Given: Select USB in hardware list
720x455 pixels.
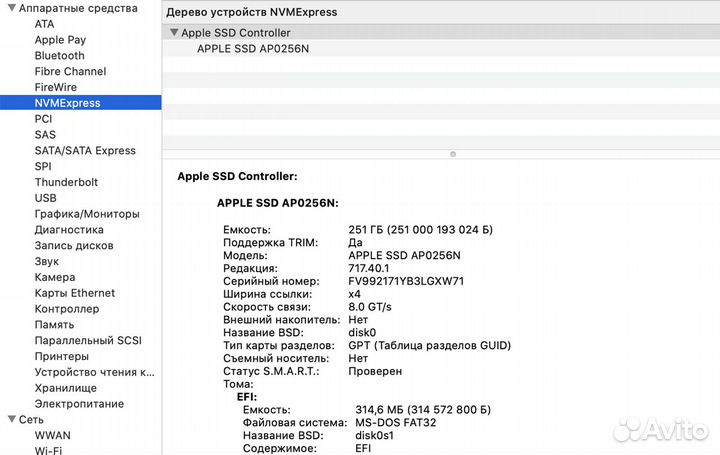Looking at the screenshot, I should [45, 198].
